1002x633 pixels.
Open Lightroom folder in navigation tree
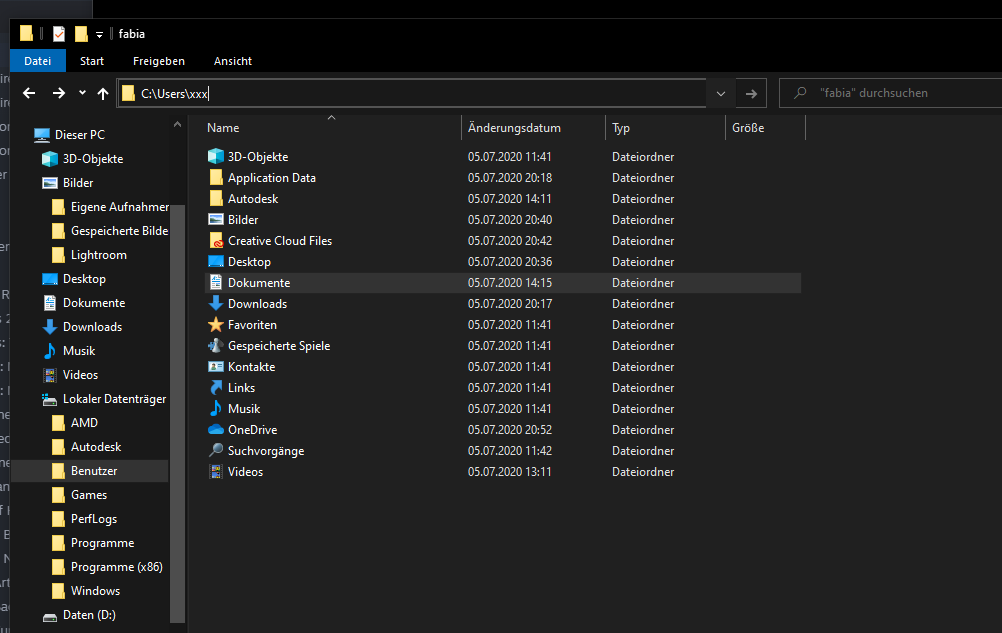[x=98, y=255]
